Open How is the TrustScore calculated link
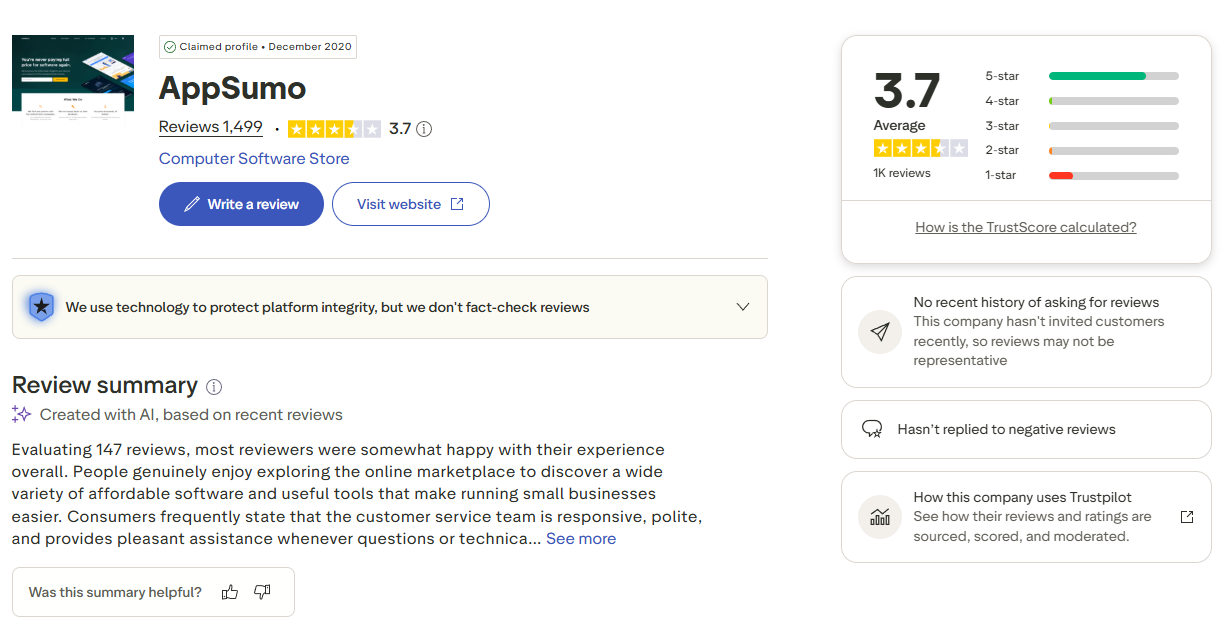 (x=1026, y=228)
